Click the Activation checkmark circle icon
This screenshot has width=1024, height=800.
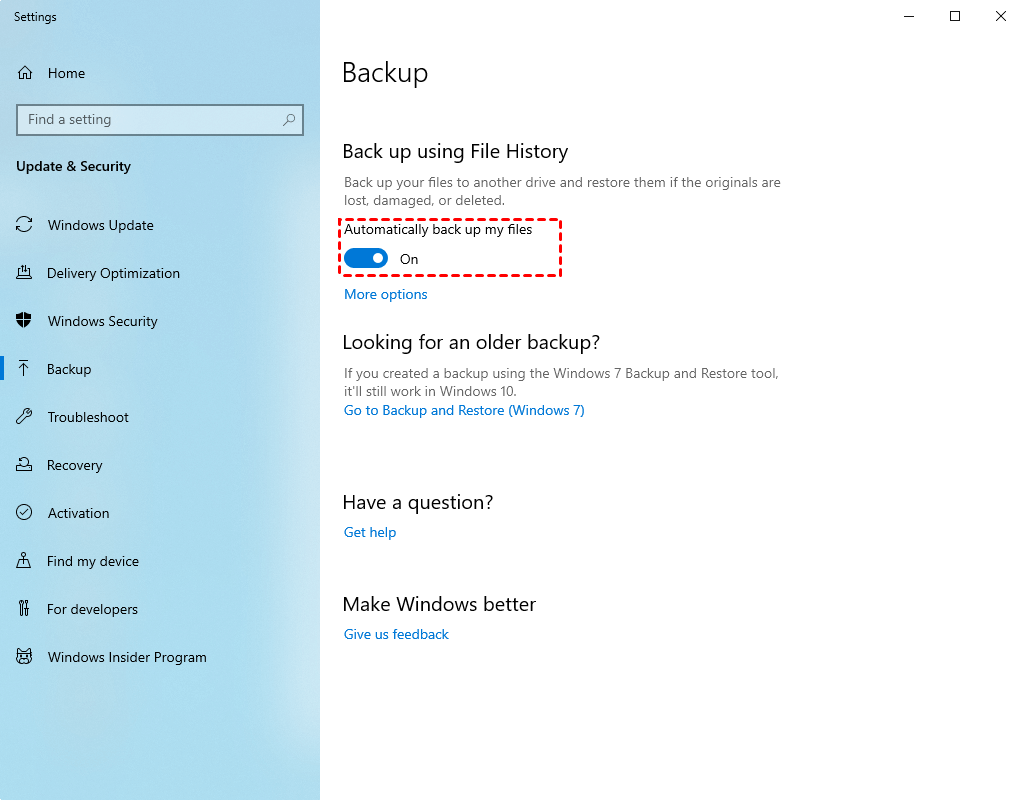25,513
